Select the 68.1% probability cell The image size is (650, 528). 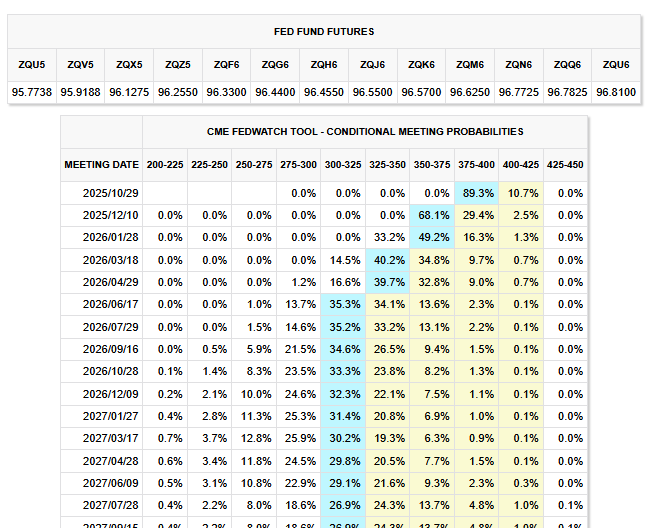pyautogui.click(x=432, y=215)
